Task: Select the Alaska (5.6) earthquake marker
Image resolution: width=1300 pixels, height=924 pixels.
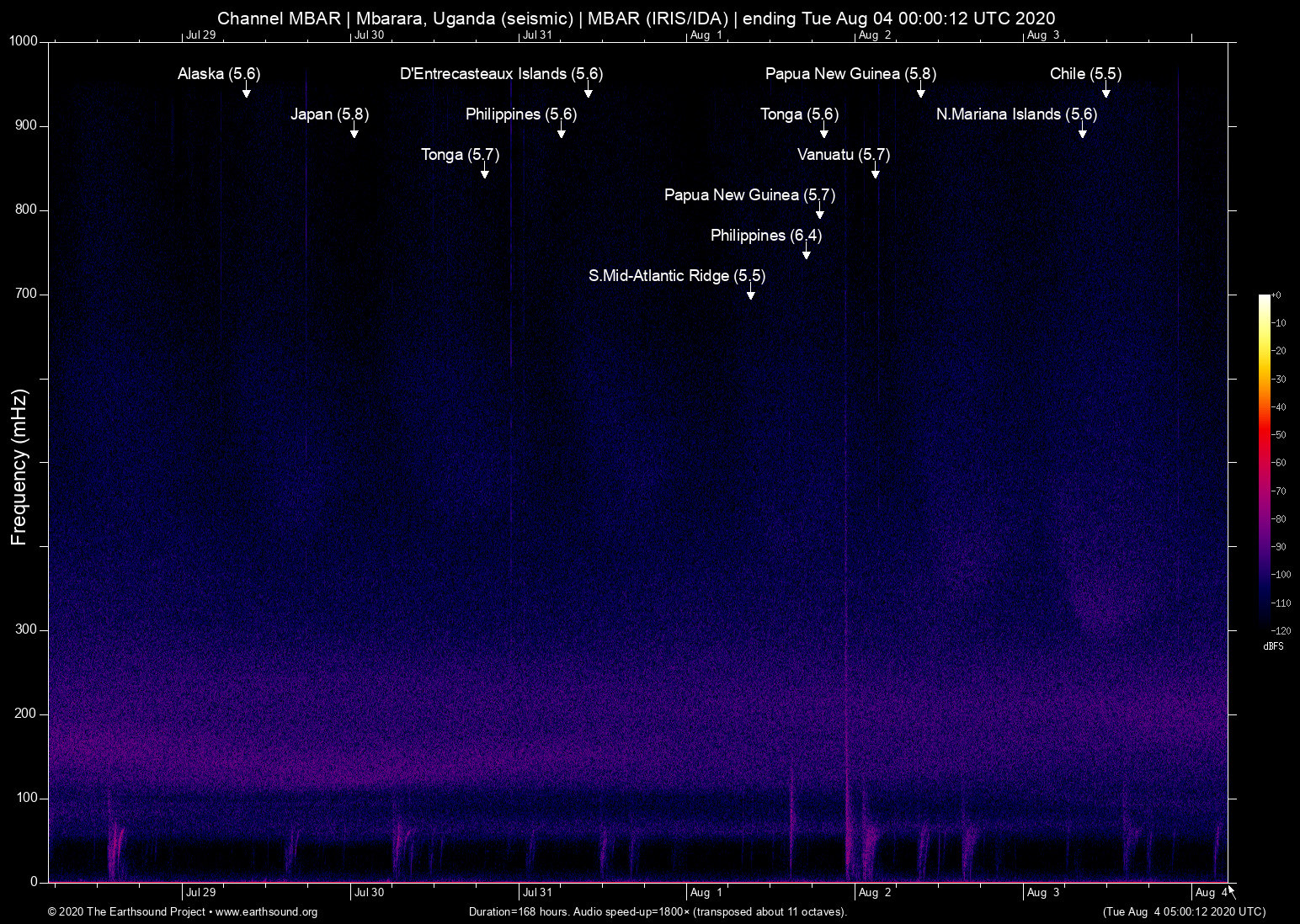Action: (218, 74)
